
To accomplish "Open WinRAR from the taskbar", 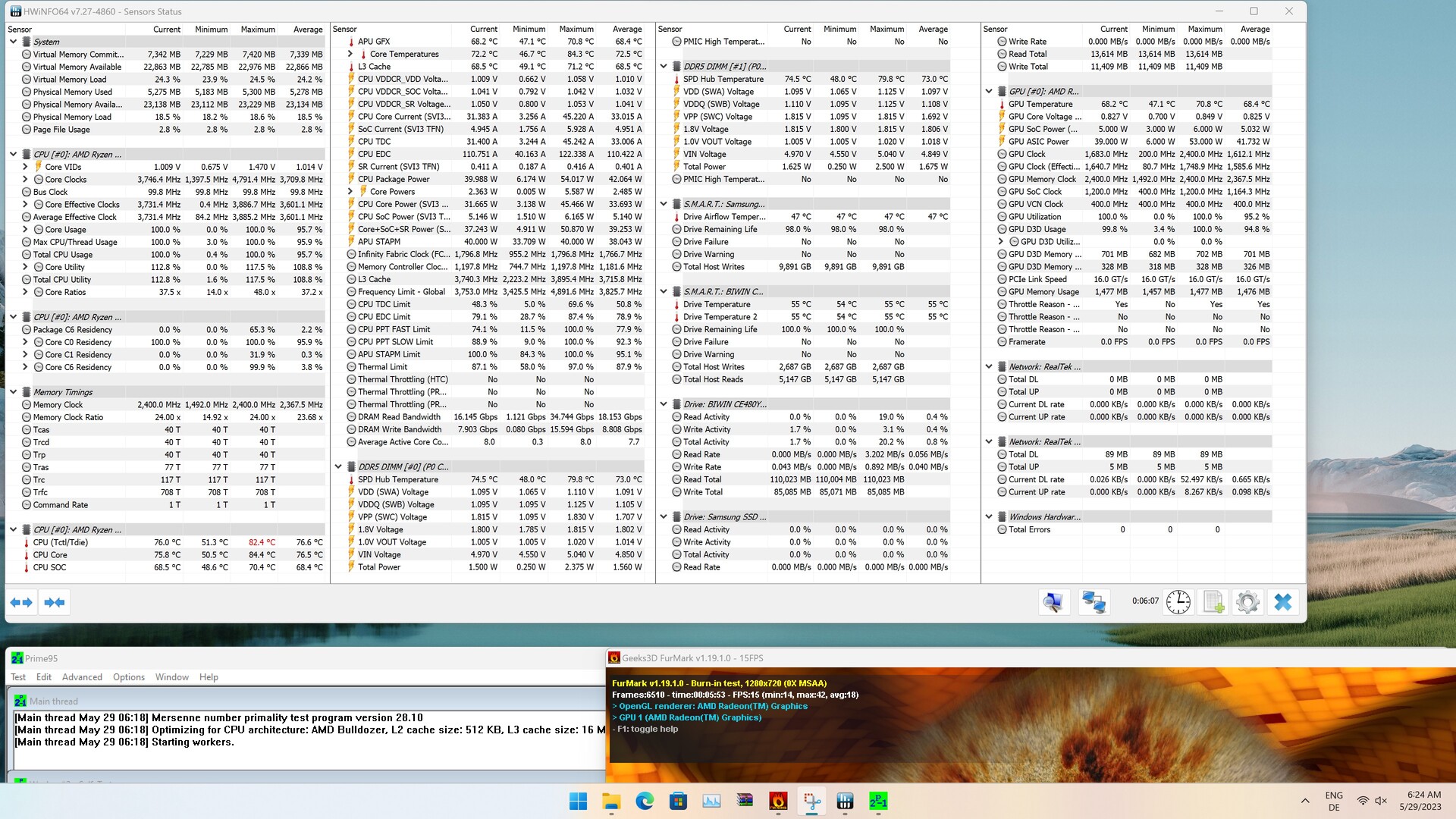I will tap(745, 801).
